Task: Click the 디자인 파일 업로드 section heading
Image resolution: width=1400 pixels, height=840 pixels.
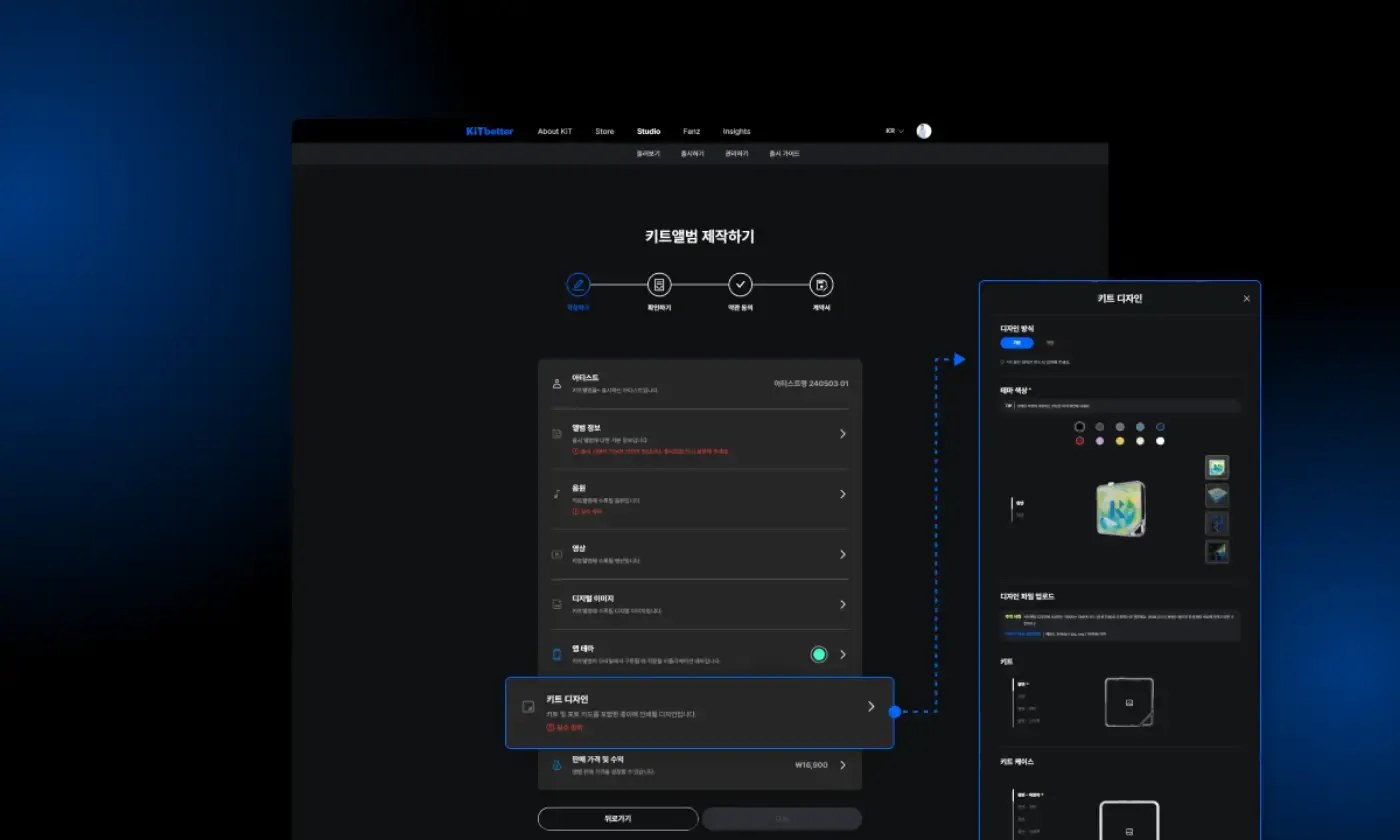Action: pos(1027,597)
